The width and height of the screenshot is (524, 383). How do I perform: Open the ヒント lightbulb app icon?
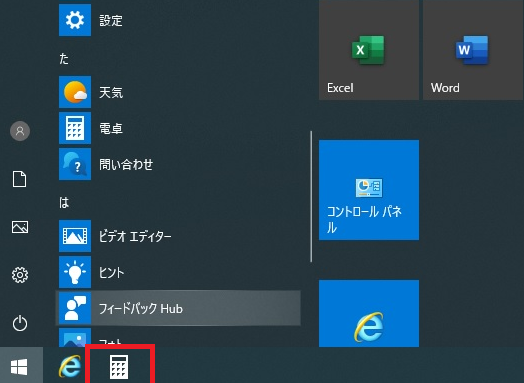[x=75, y=272]
